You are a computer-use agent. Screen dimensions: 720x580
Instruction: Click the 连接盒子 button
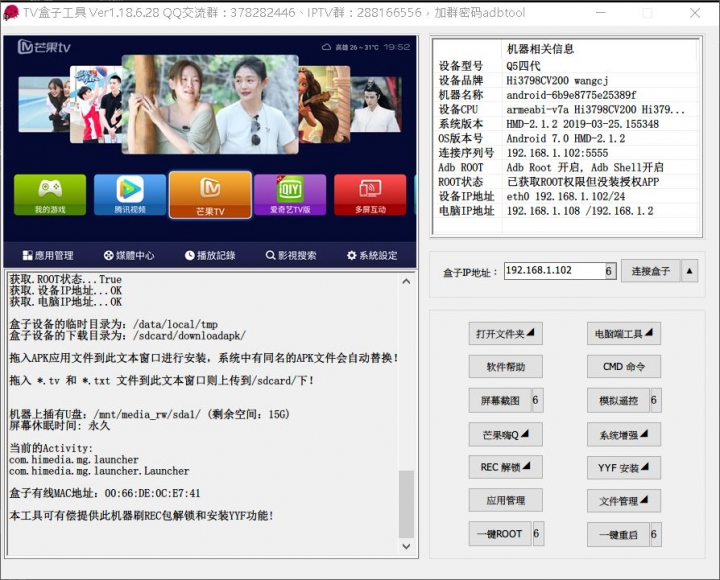pyautogui.click(x=650, y=271)
